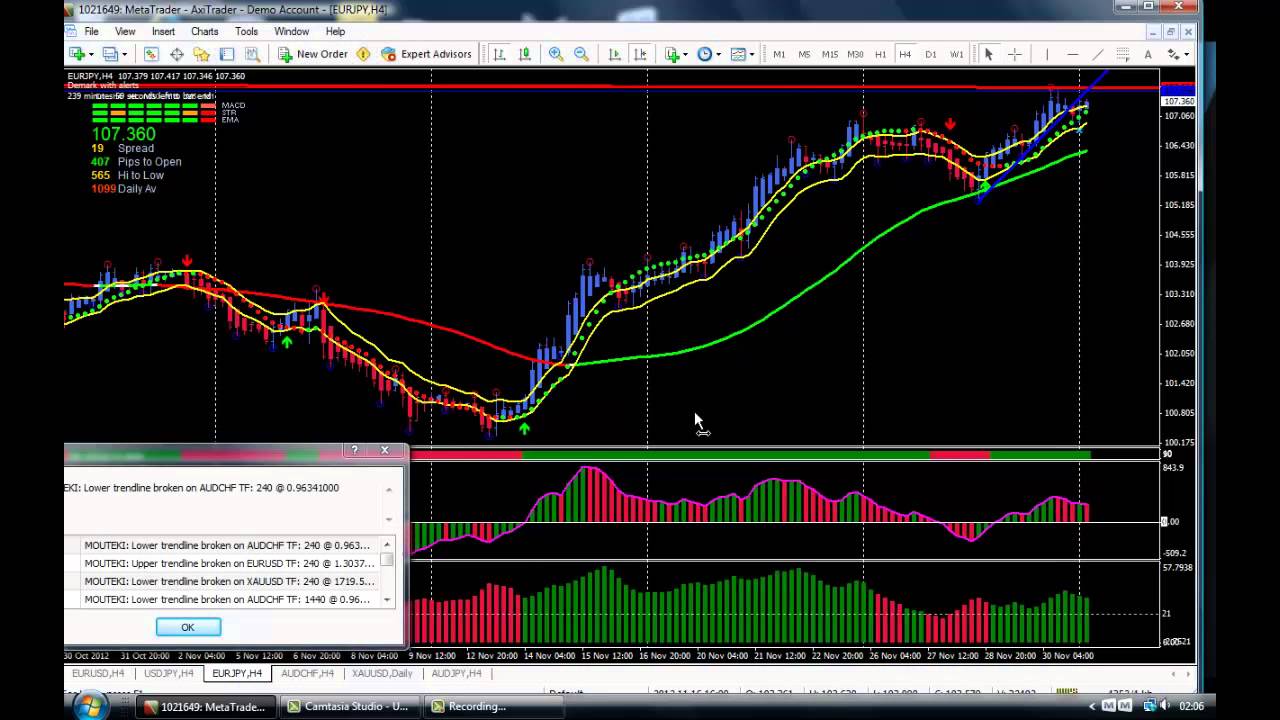Select the XAUUSD lower trendline alert row
Screen dimensions: 1280x720
click(x=222, y=581)
